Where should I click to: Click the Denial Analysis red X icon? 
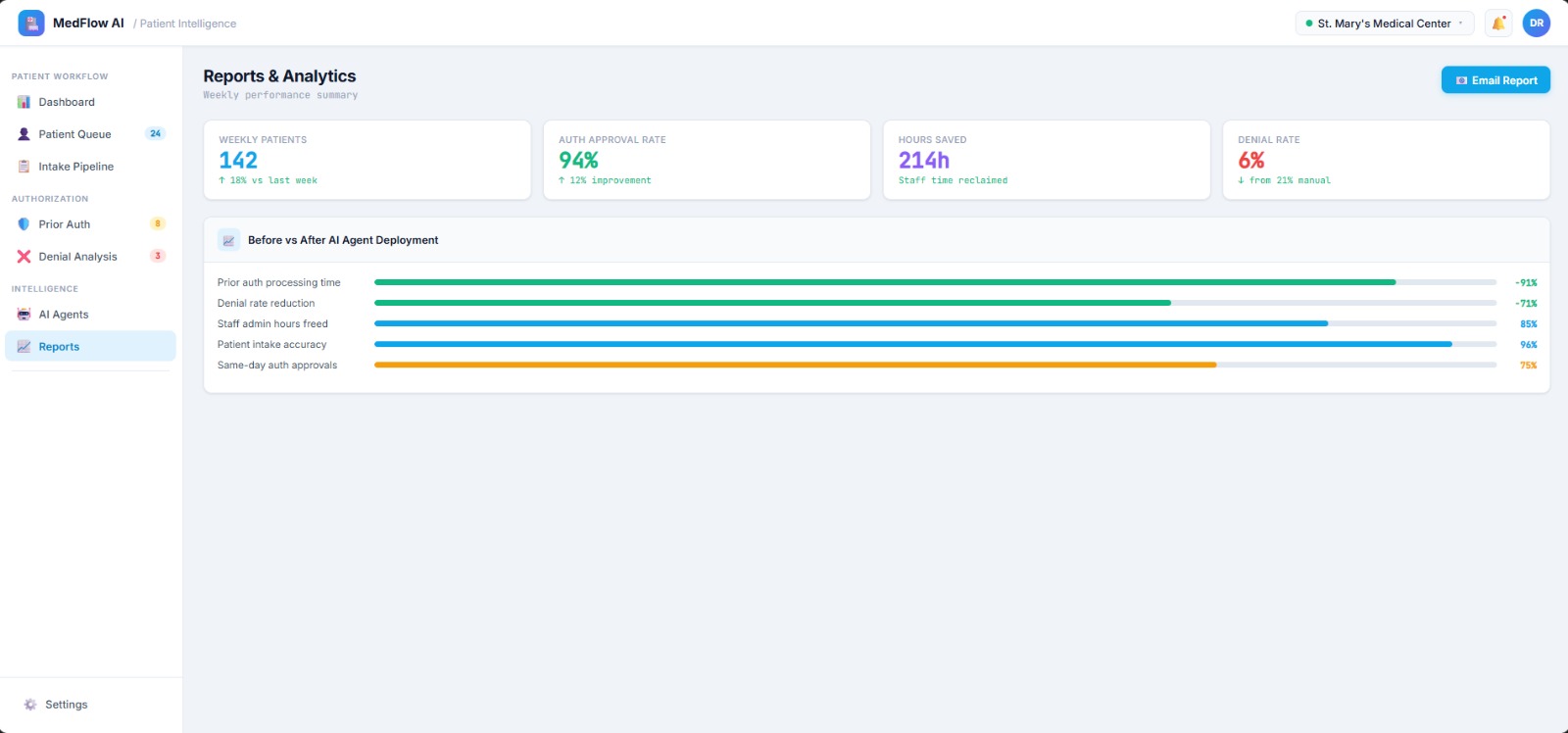point(24,257)
